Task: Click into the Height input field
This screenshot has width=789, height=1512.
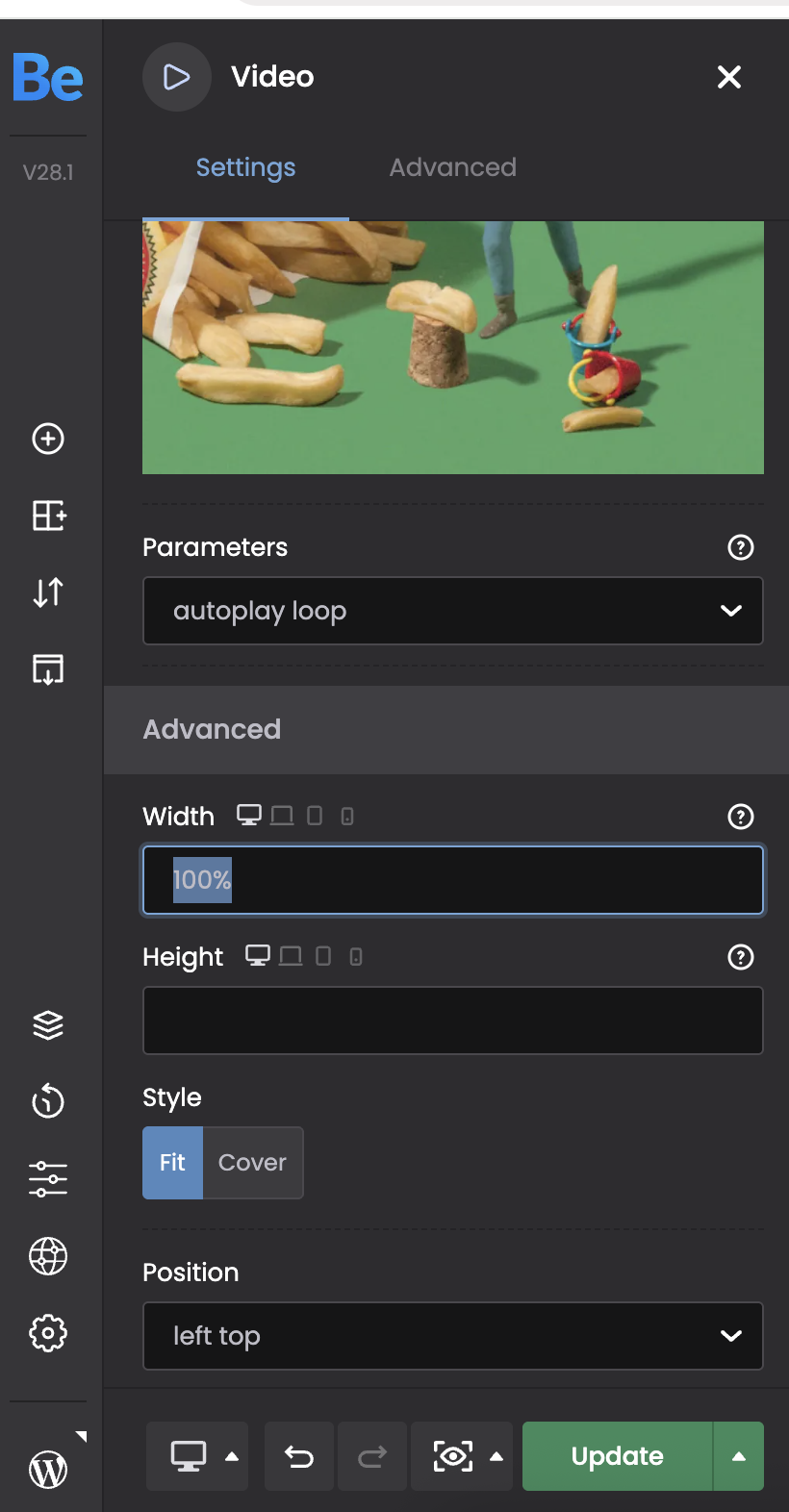Action: tap(452, 1021)
